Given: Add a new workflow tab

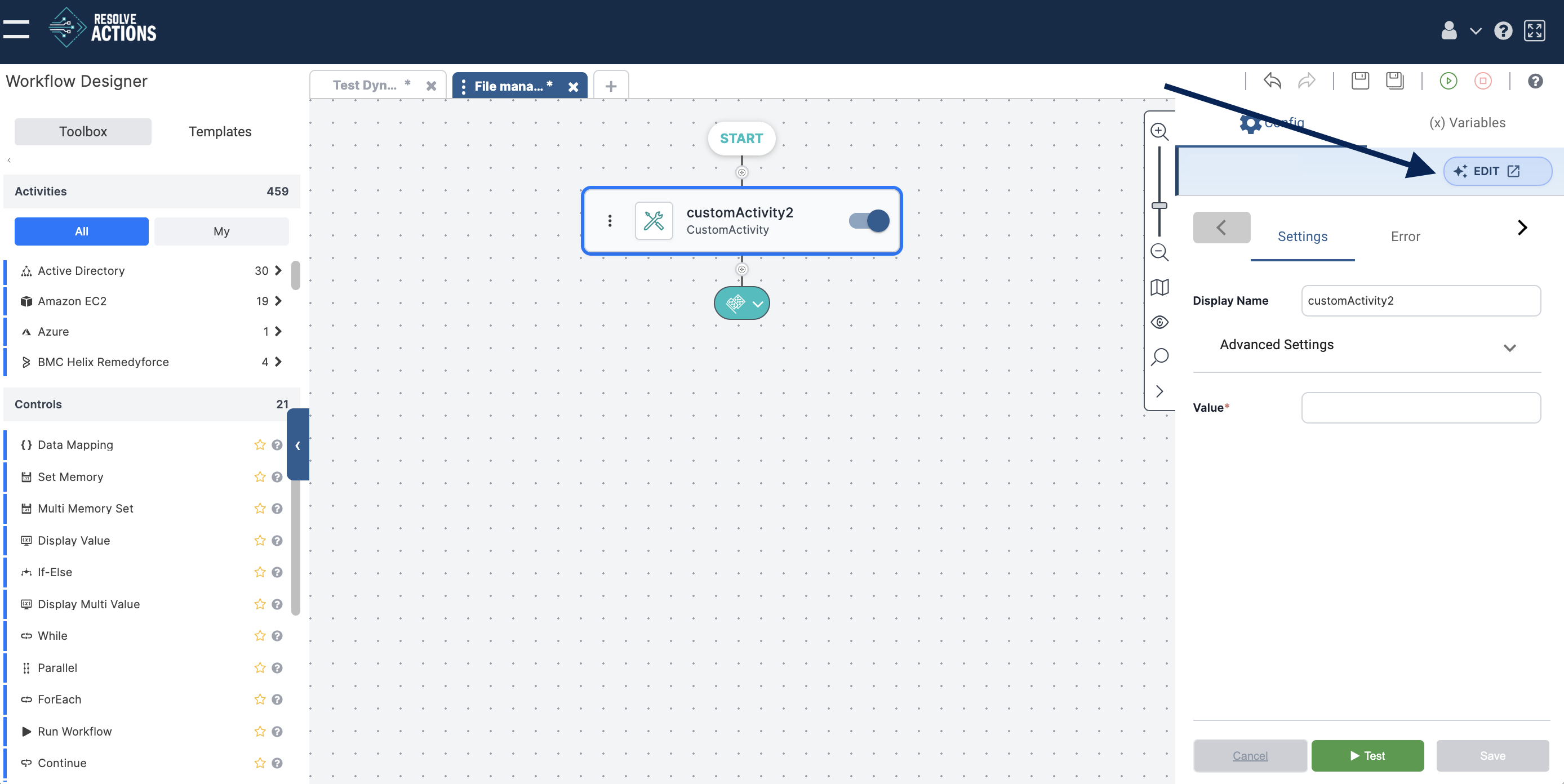Looking at the screenshot, I should pos(611,86).
